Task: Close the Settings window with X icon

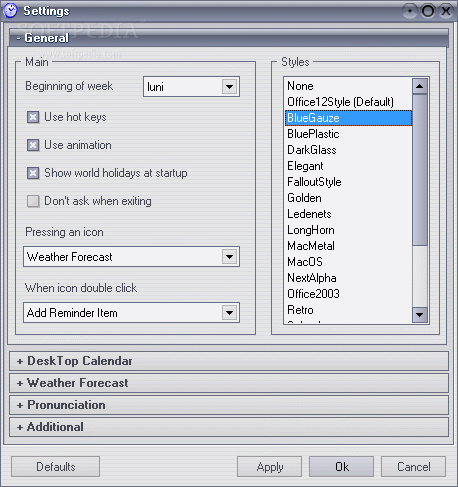Action: point(446,11)
